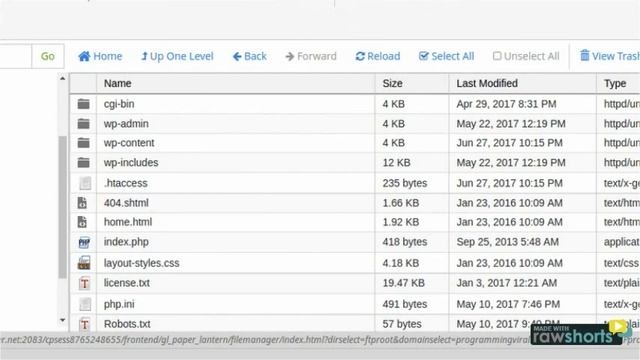Click the license.txt text file icon
Image resolution: width=640 pixels, height=360 pixels.
click(84, 283)
